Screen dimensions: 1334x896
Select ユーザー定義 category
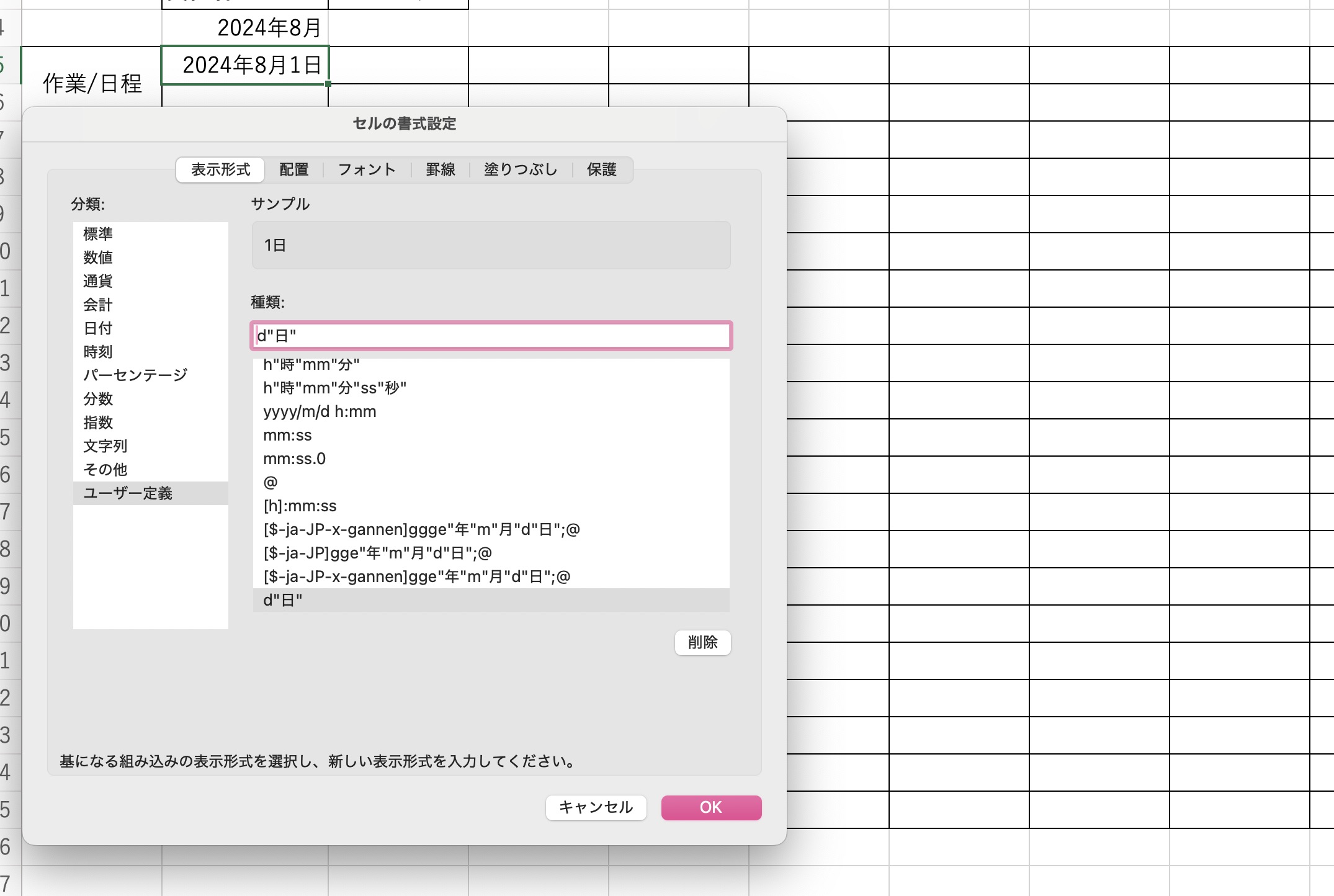[151, 493]
